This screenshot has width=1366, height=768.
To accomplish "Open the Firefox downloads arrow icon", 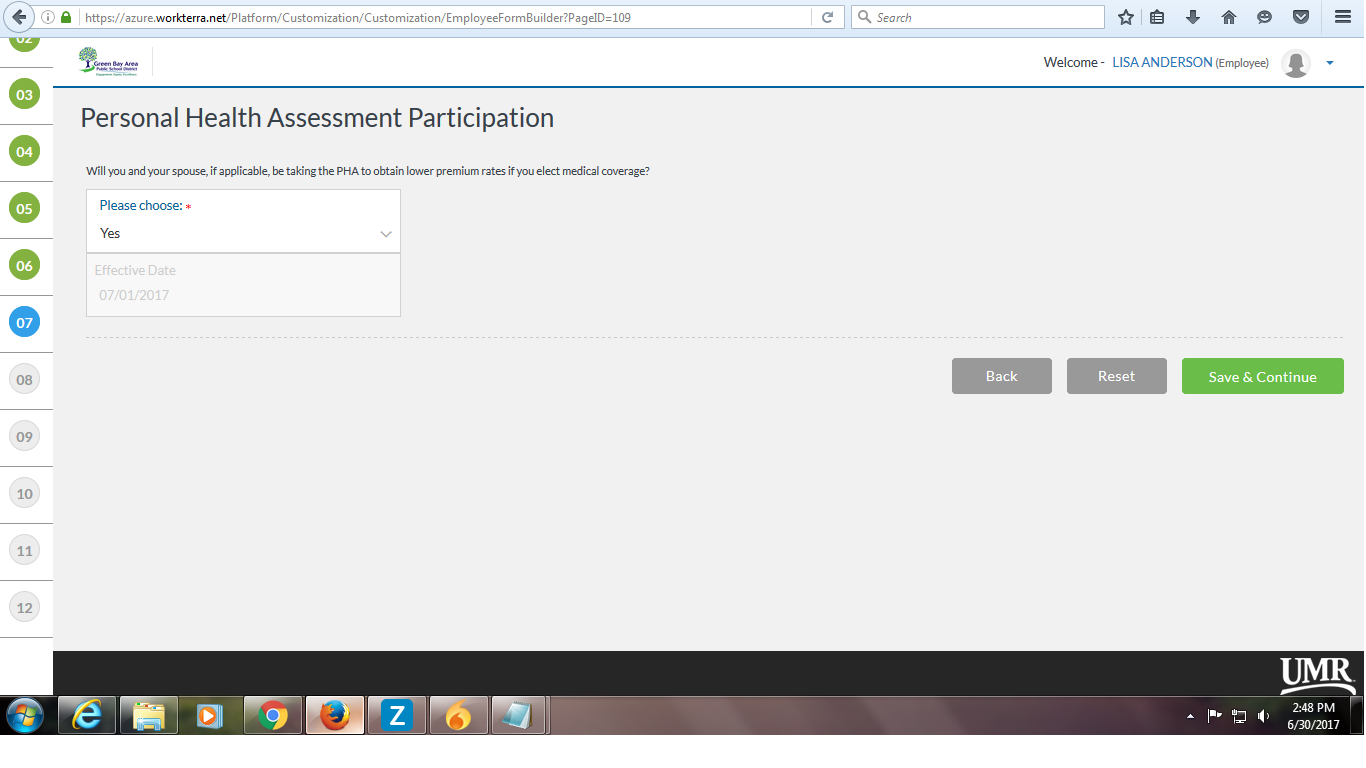I will (x=1192, y=17).
